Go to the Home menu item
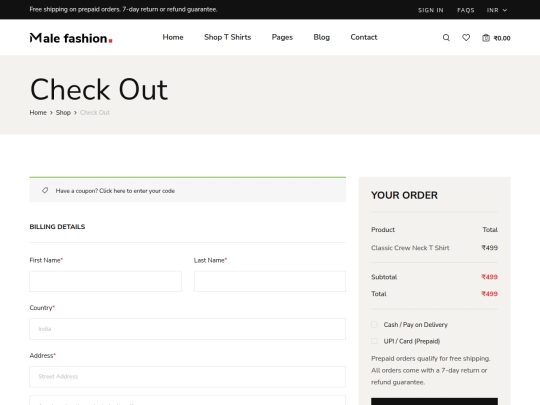Screen dimensions: 540x405 [173, 37]
